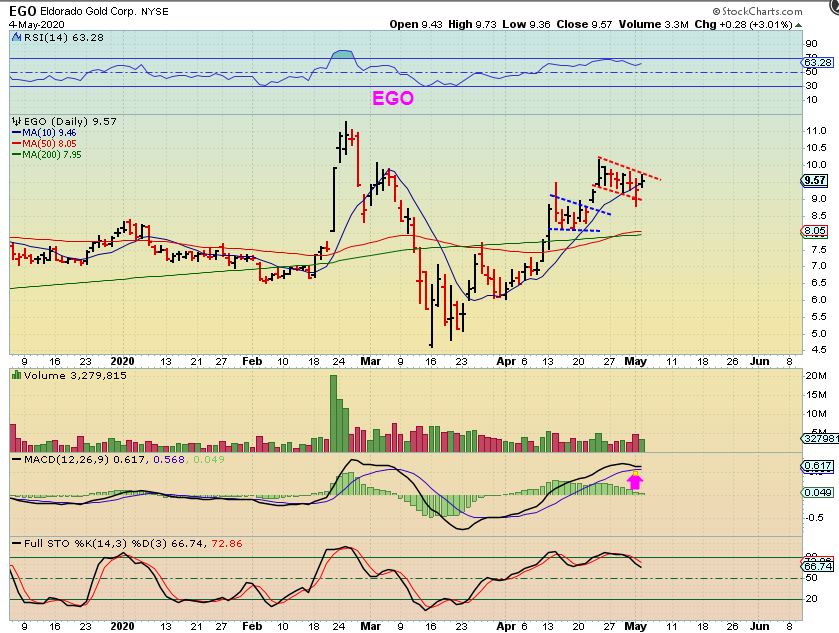The image size is (839, 633).
Task: Click the boxed 327981 volume axis label
Action: [820, 438]
